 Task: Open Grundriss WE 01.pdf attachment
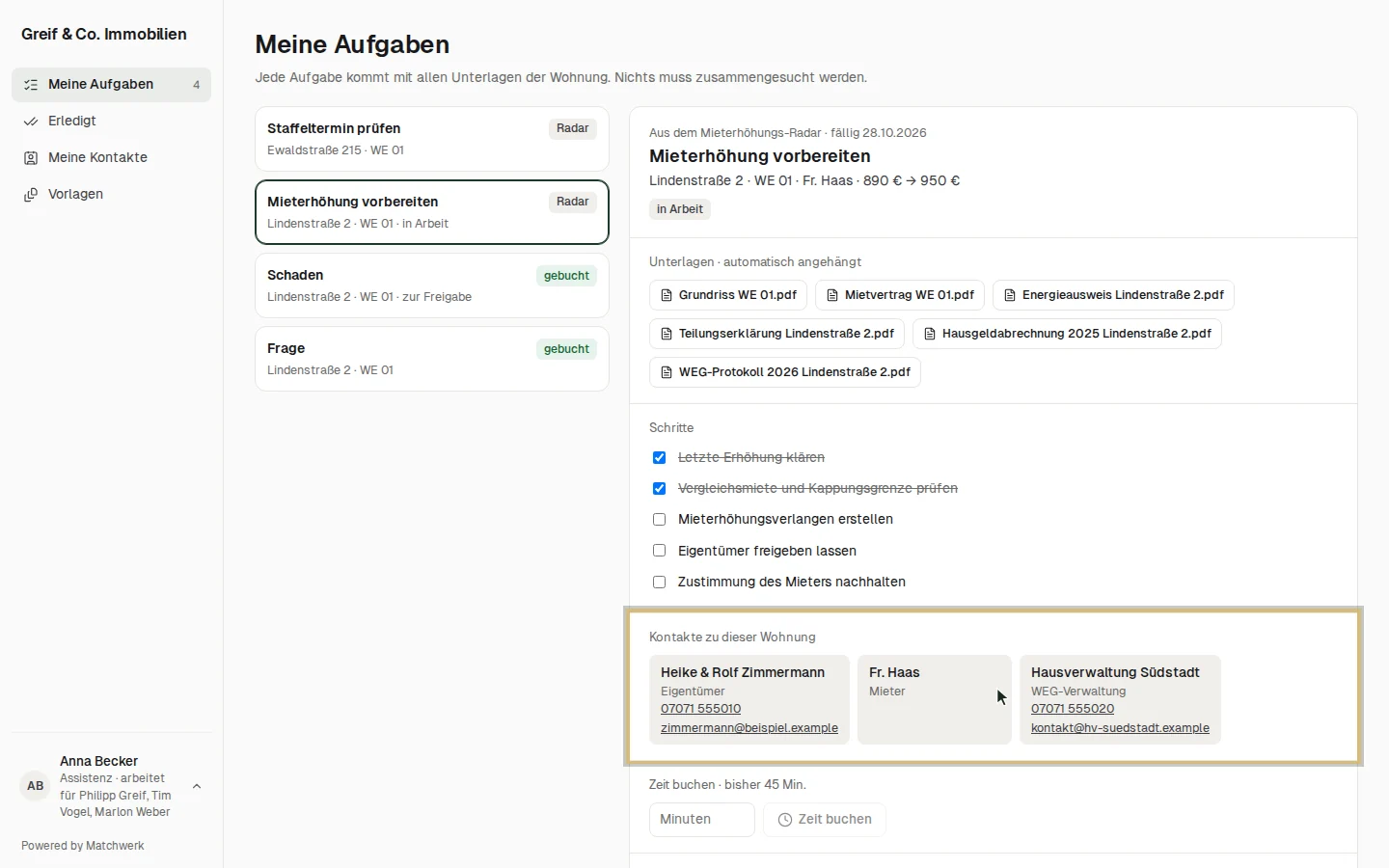pyautogui.click(x=728, y=295)
